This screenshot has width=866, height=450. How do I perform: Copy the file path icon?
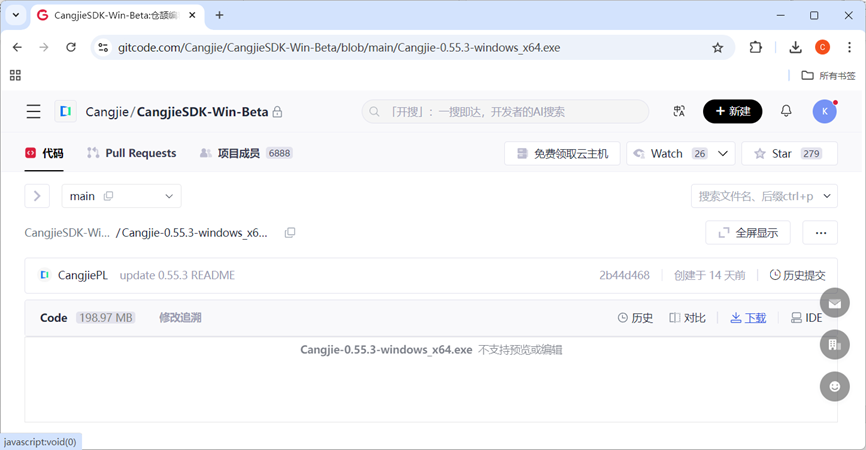290,233
